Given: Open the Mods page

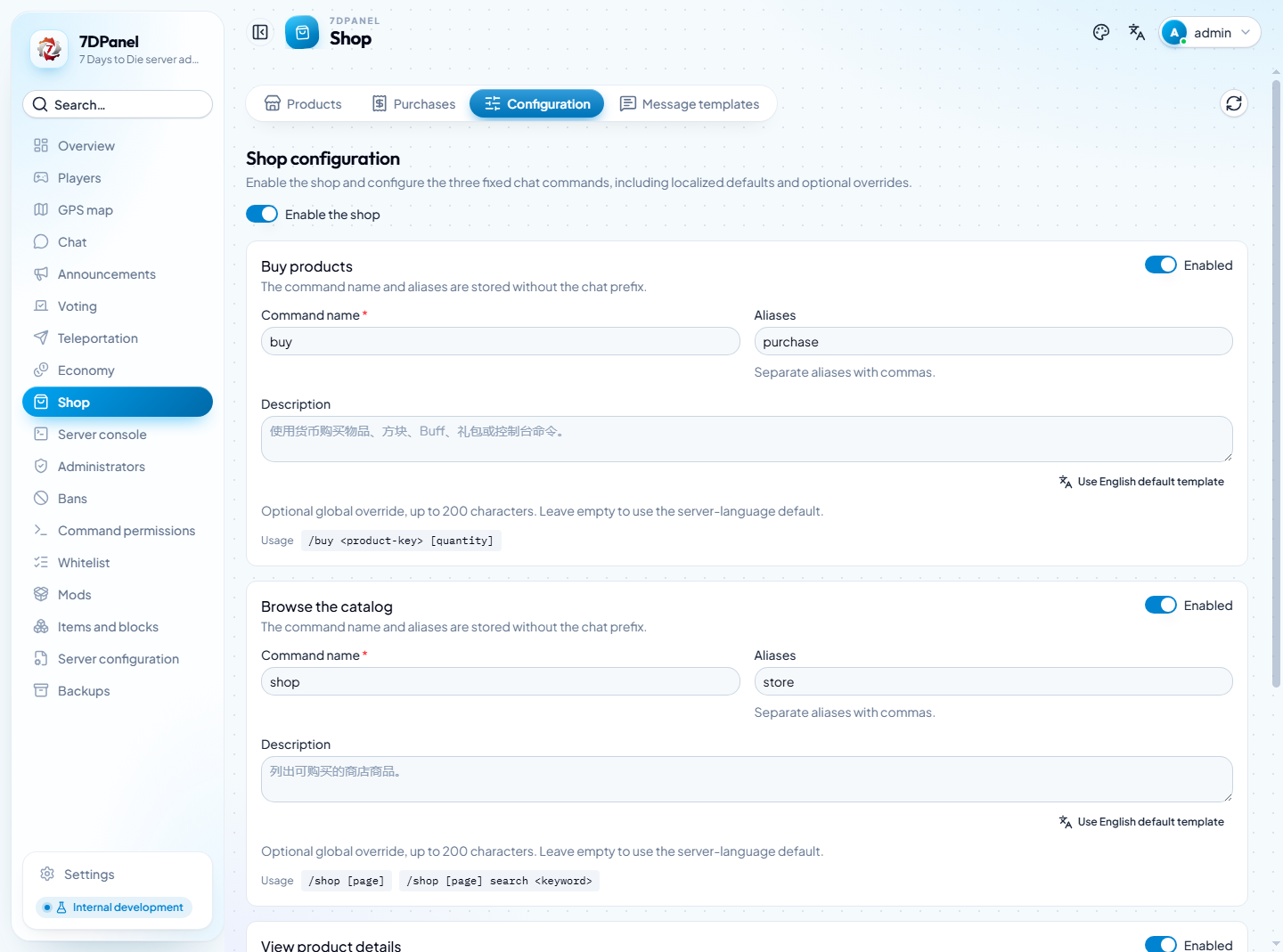Looking at the screenshot, I should pyautogui.click(x=118, y=595).
